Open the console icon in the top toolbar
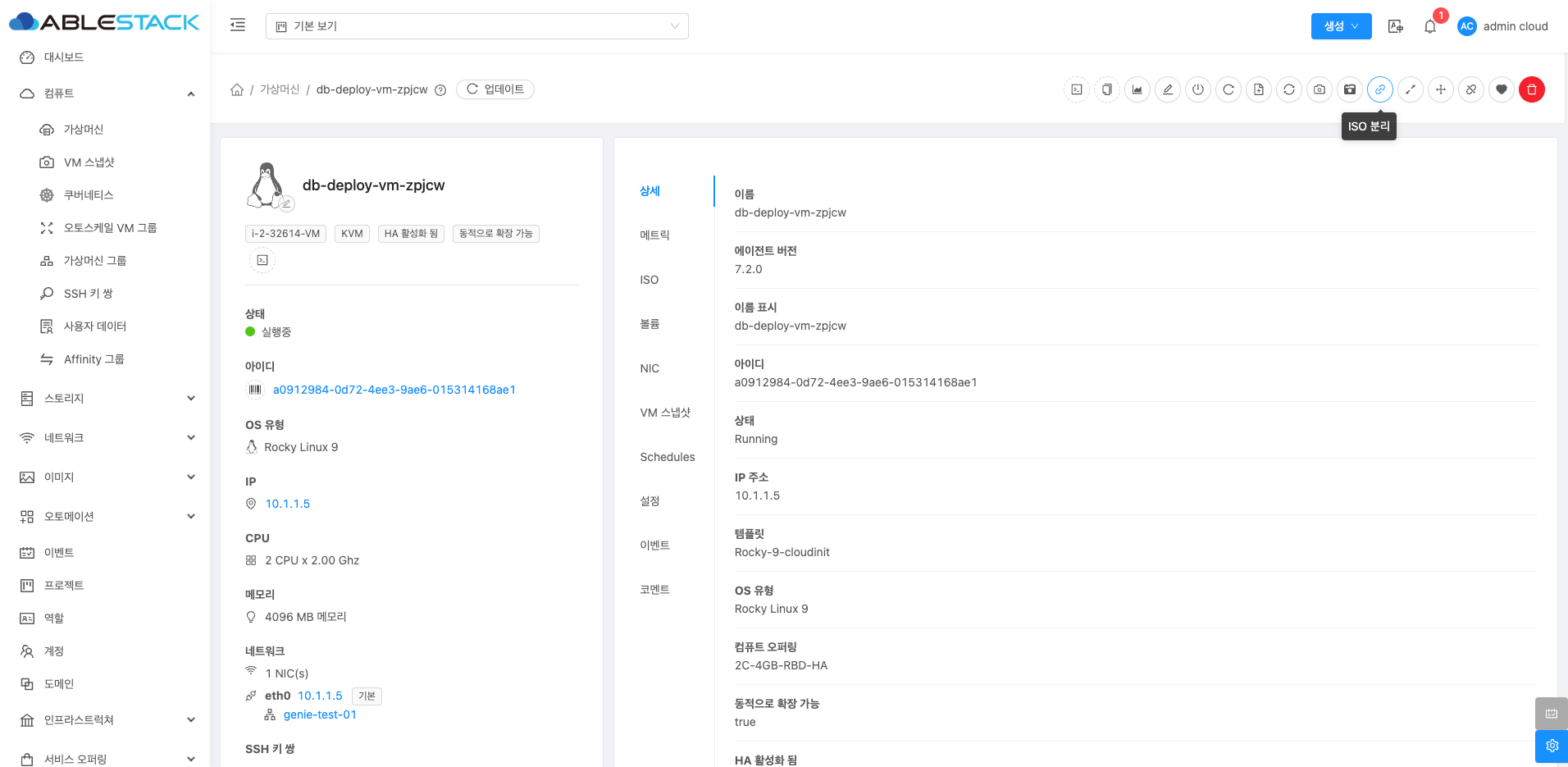This screenshot has height=767, width=1568. pos(1077,89)
